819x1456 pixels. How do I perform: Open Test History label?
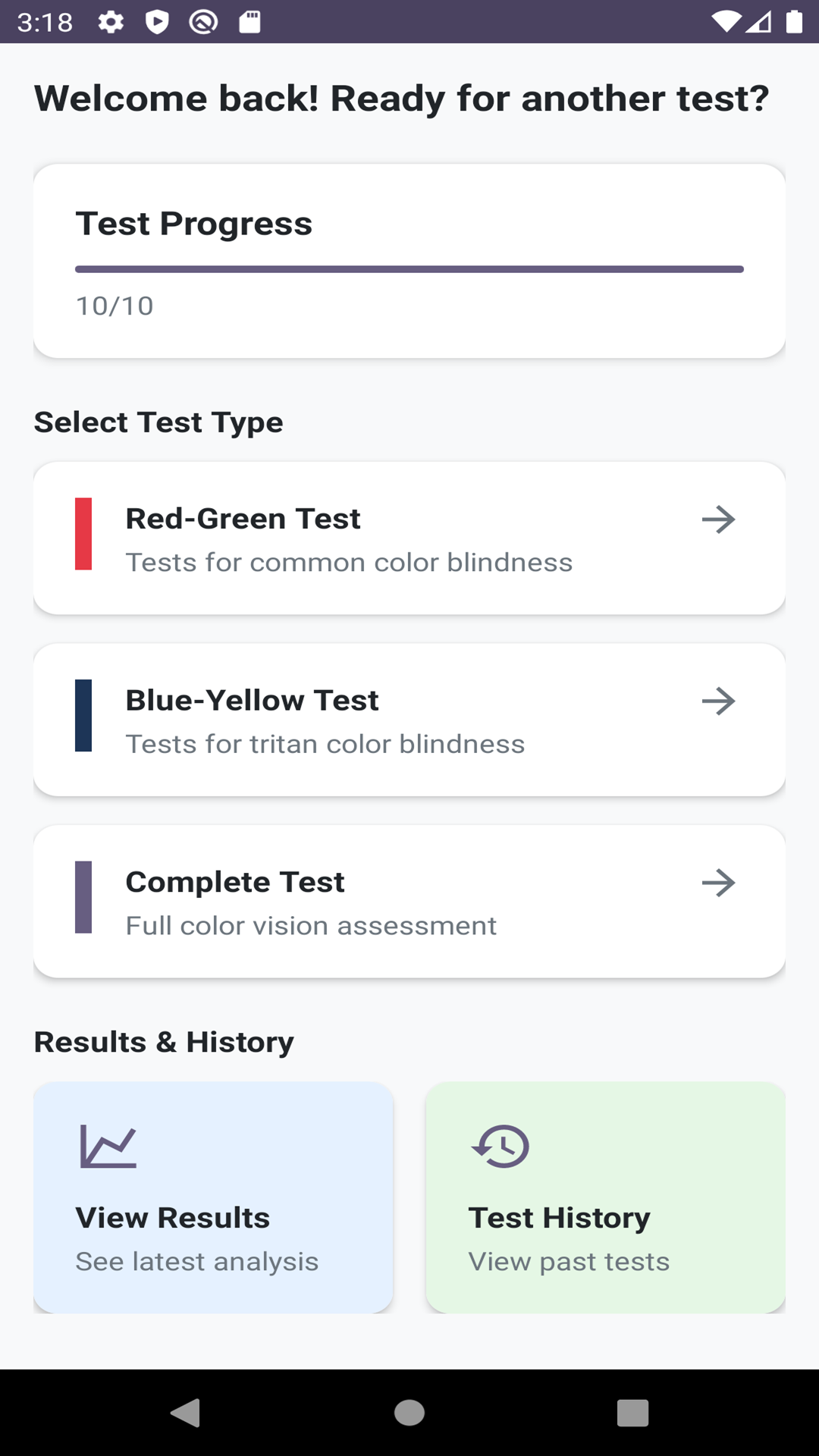[560, 1218]
